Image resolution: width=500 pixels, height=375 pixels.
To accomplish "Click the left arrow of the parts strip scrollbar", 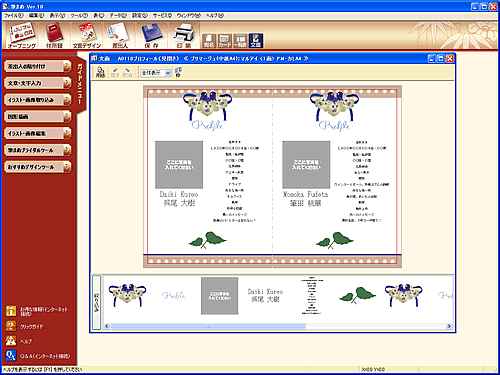I will pyautogui.click(x=107, y=326).
